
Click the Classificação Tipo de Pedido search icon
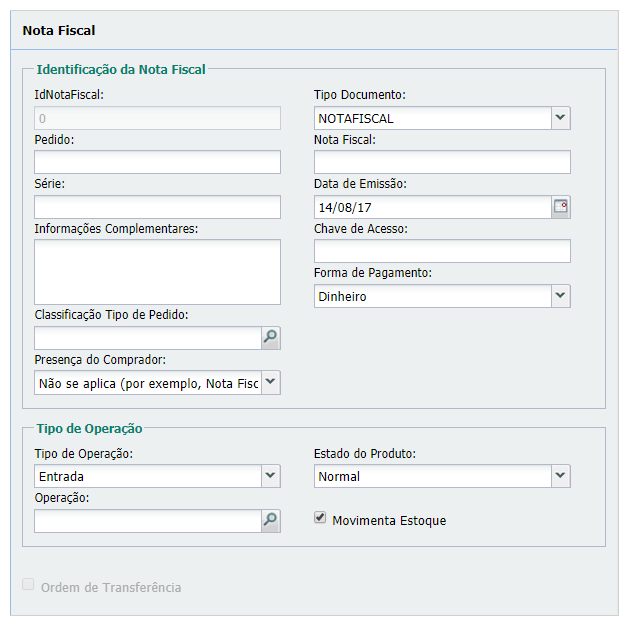(270, 338)
